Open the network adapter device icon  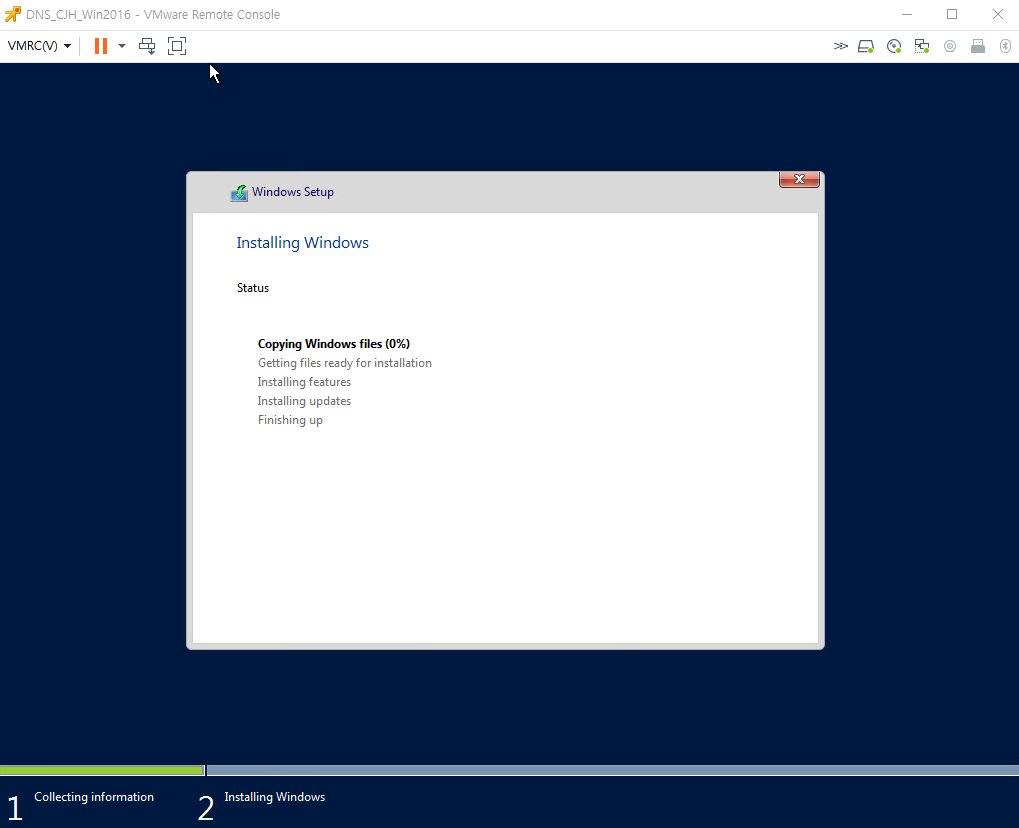(x=922, y=46)
